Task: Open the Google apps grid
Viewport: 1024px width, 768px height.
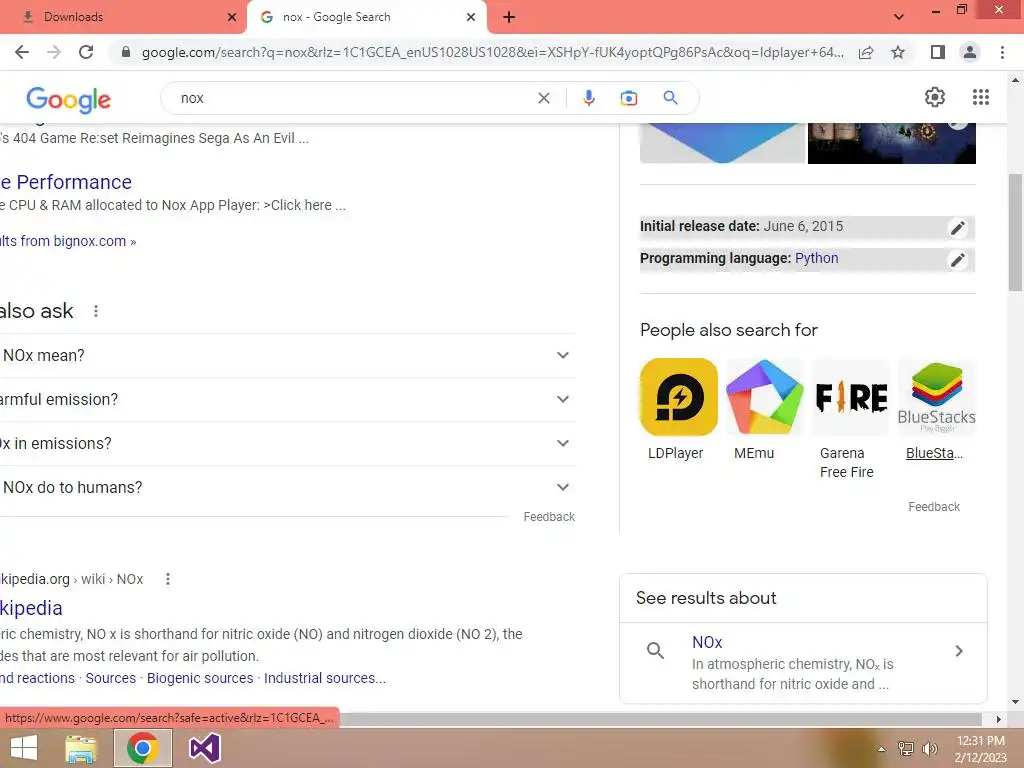Action: pos(981,97)
